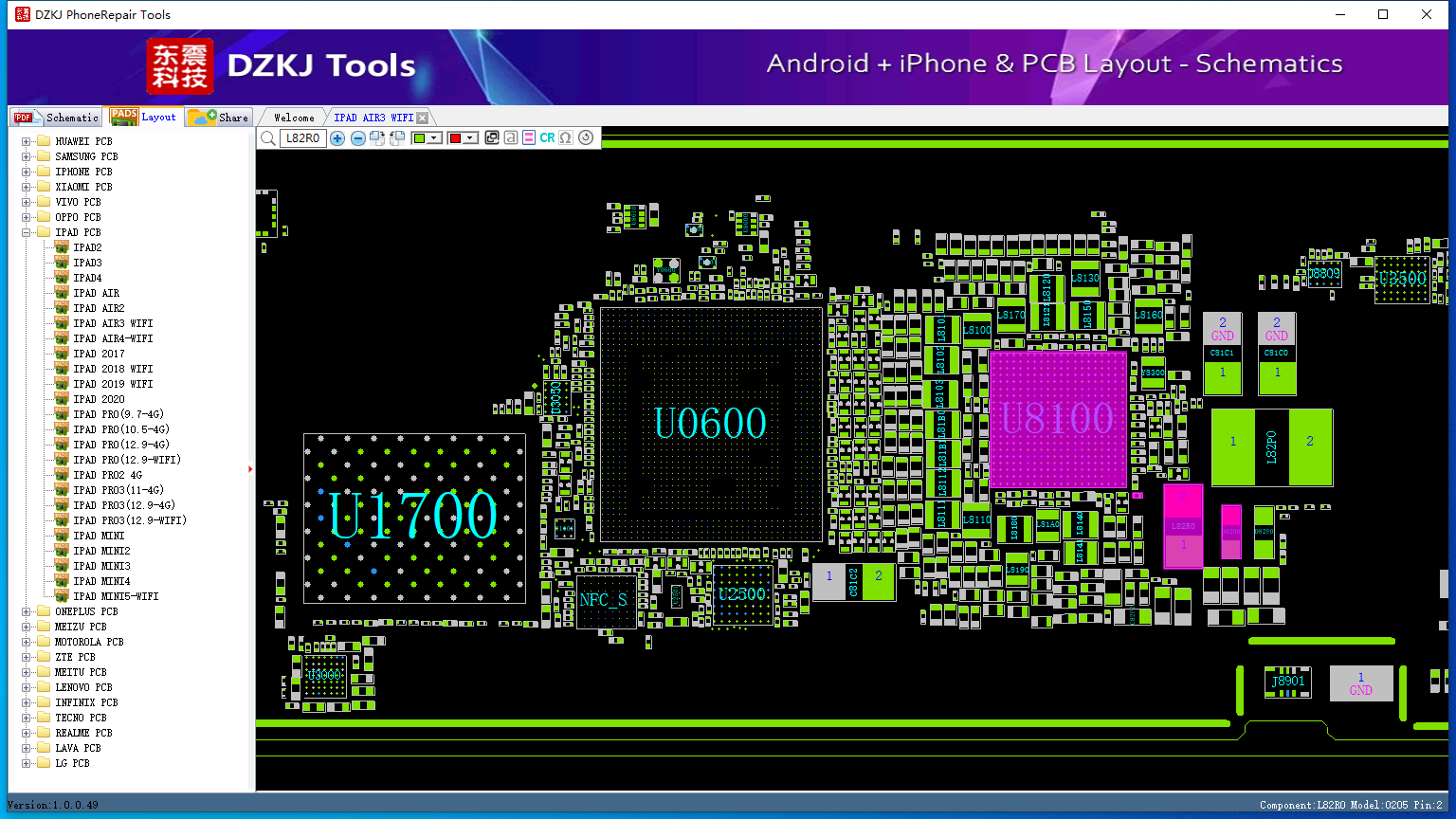
Task: Select the REALME PCB folder label
Action: coord(83,733)
